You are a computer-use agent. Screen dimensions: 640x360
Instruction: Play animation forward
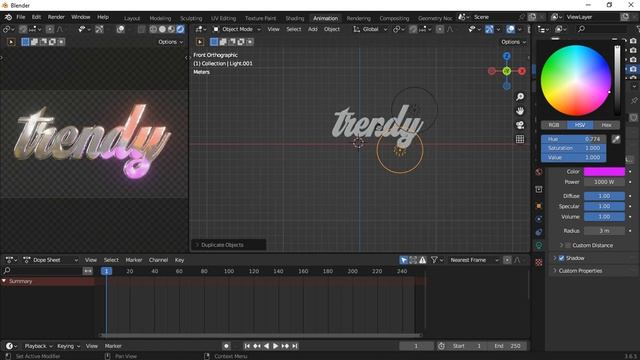(276, 346)
